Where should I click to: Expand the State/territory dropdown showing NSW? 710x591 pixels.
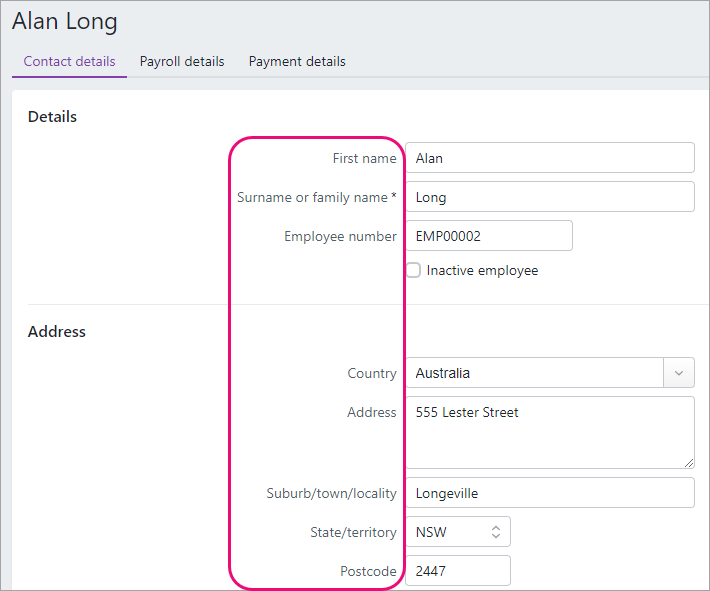457,532
